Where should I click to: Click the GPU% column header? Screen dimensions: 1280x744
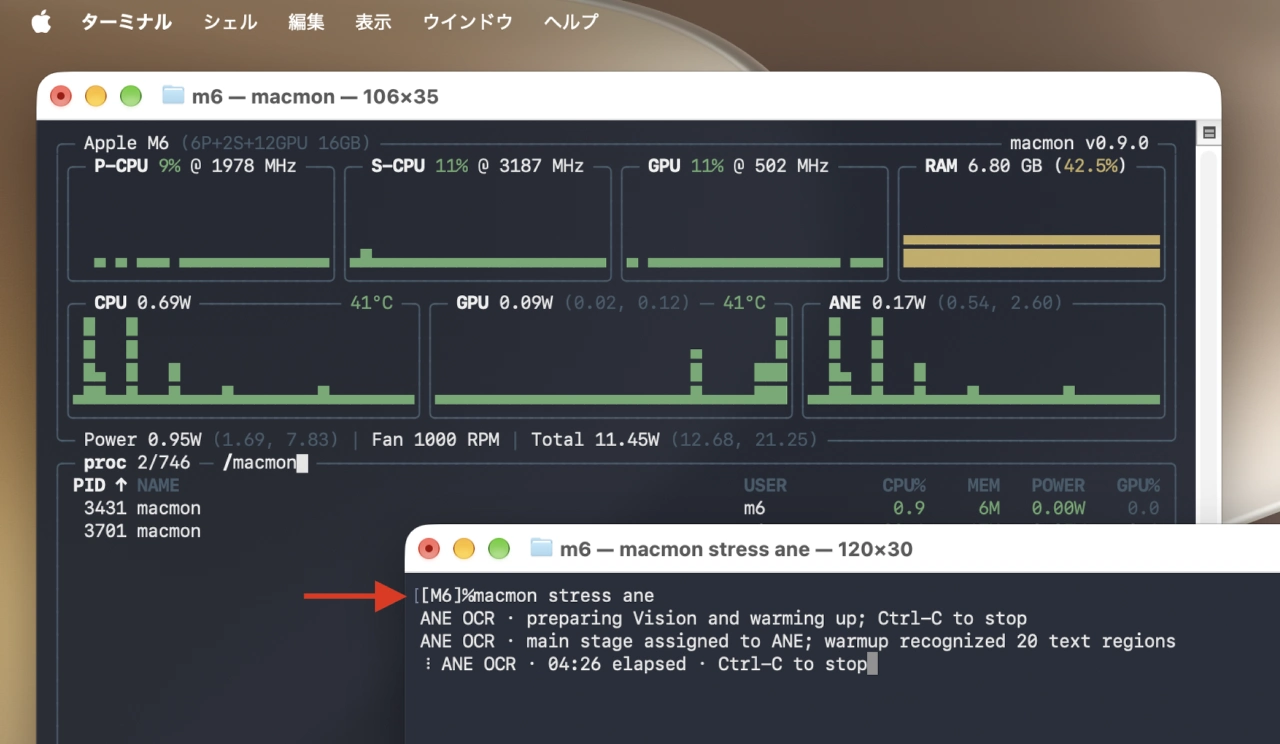tap(1138, 485)
